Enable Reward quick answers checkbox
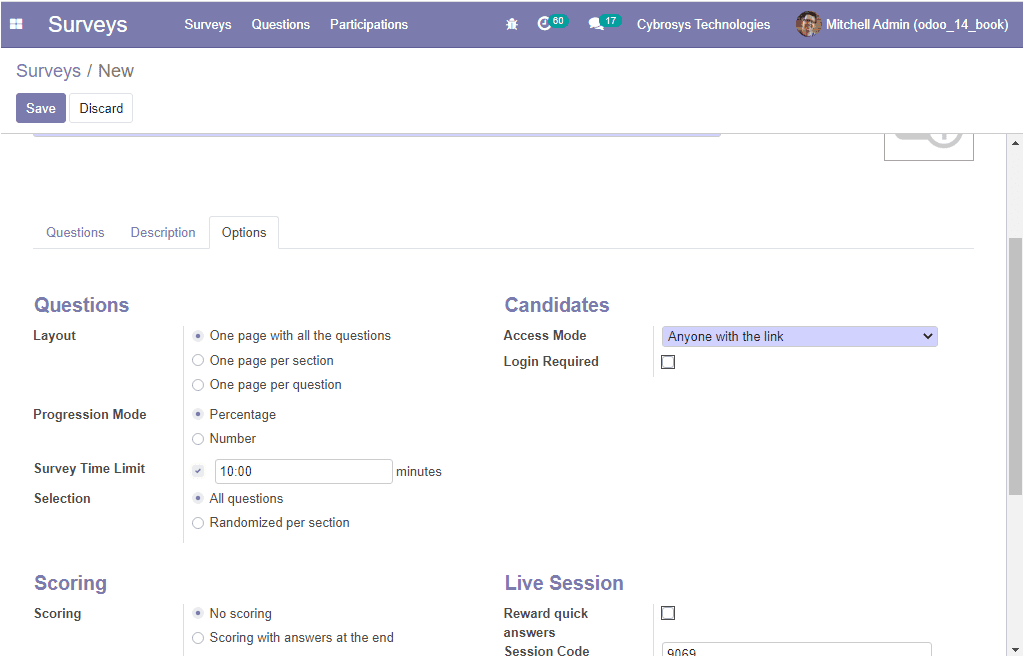1024x657 pixels. tap(668, 613)
